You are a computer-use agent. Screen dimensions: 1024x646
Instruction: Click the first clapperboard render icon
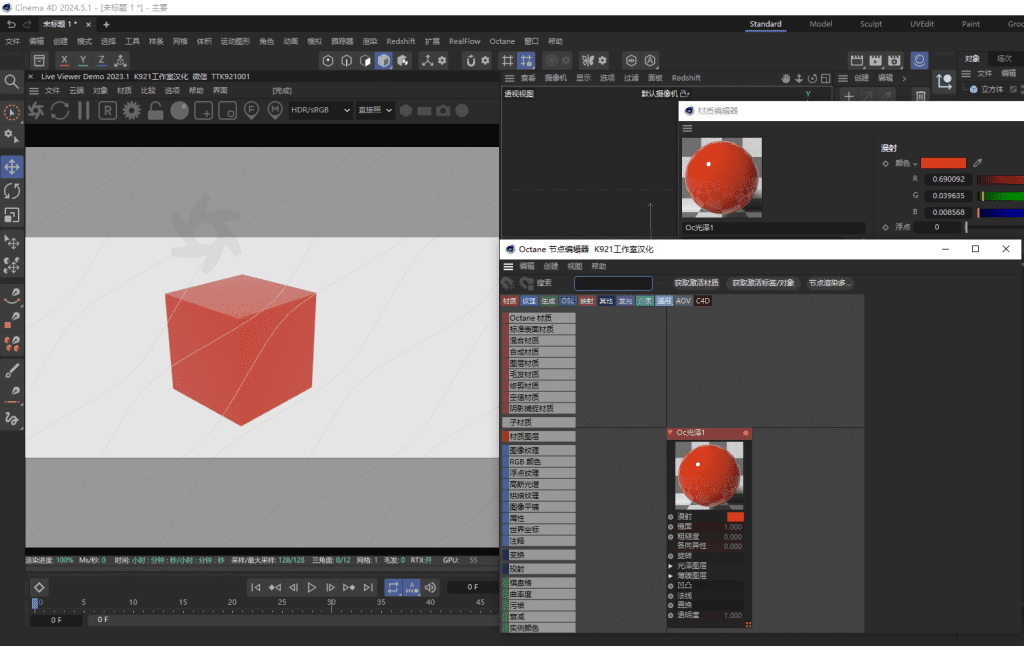857,61
